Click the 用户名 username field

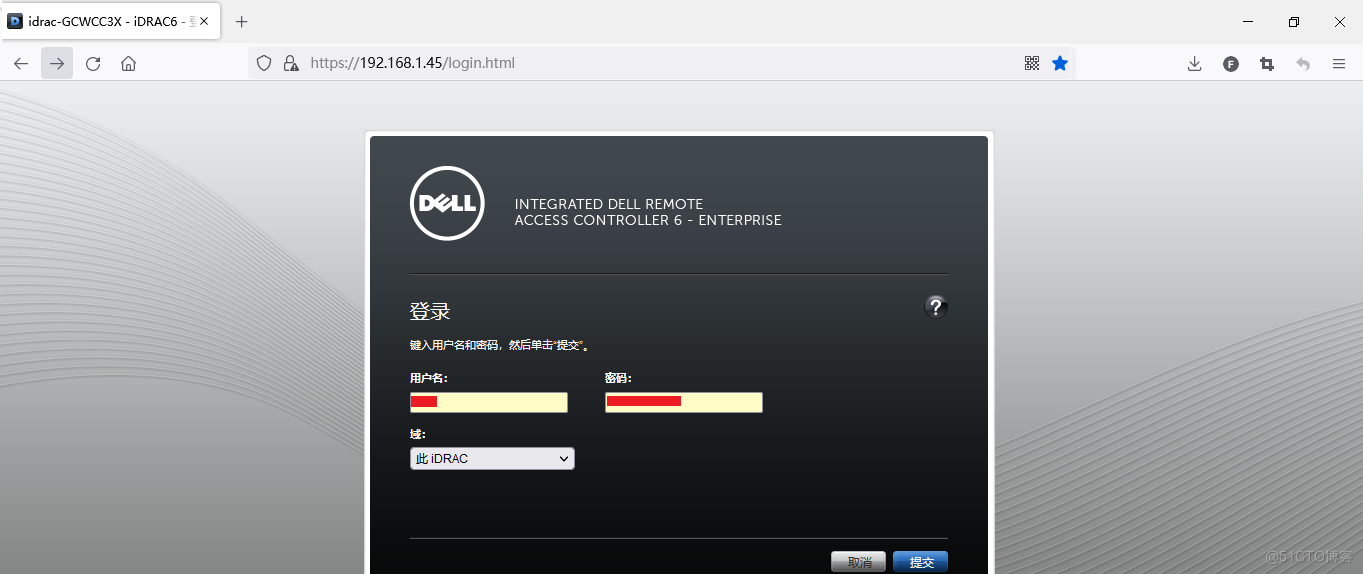click(x=489, y=402)
